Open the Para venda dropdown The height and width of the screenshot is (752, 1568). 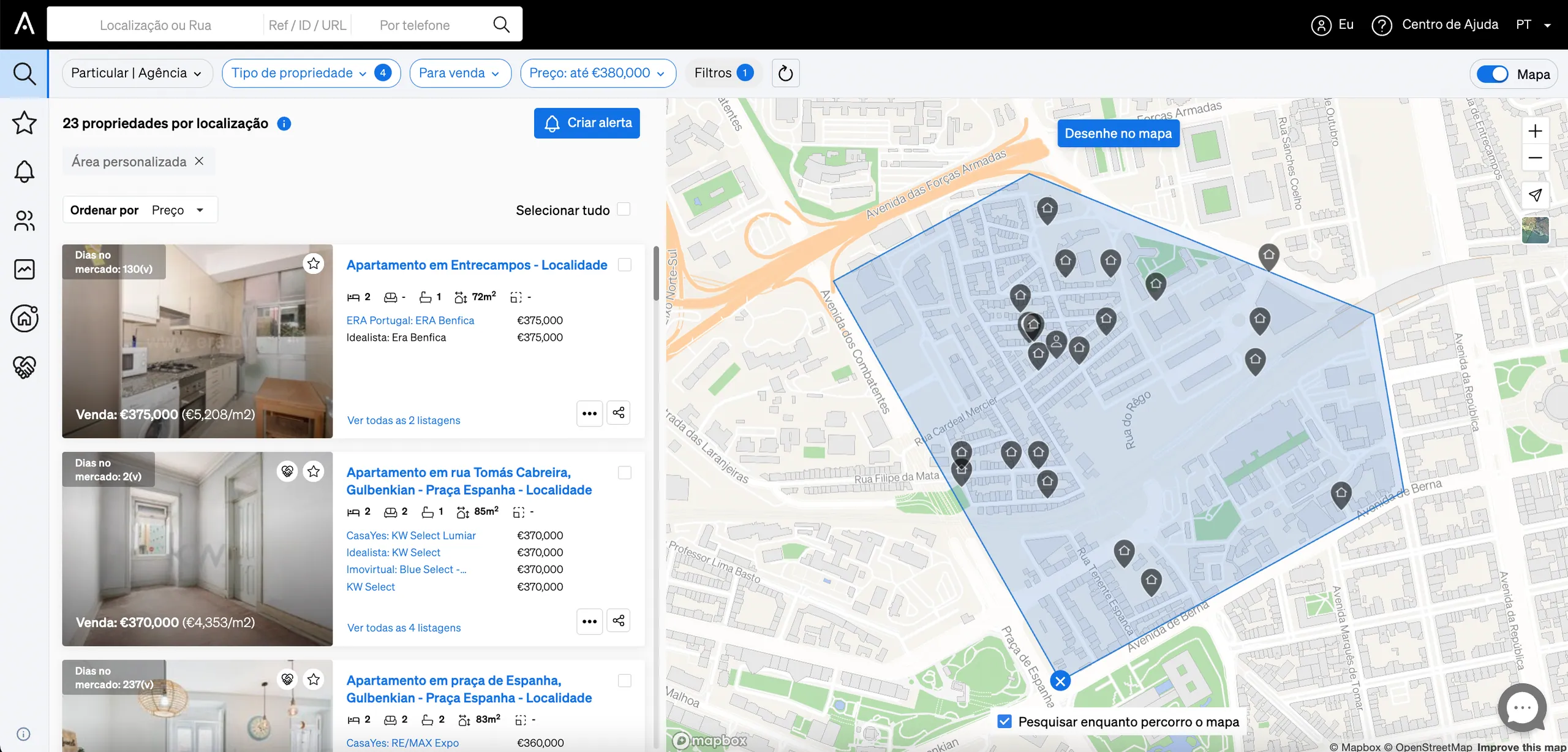pyautogui.click(x=461, y=73)
